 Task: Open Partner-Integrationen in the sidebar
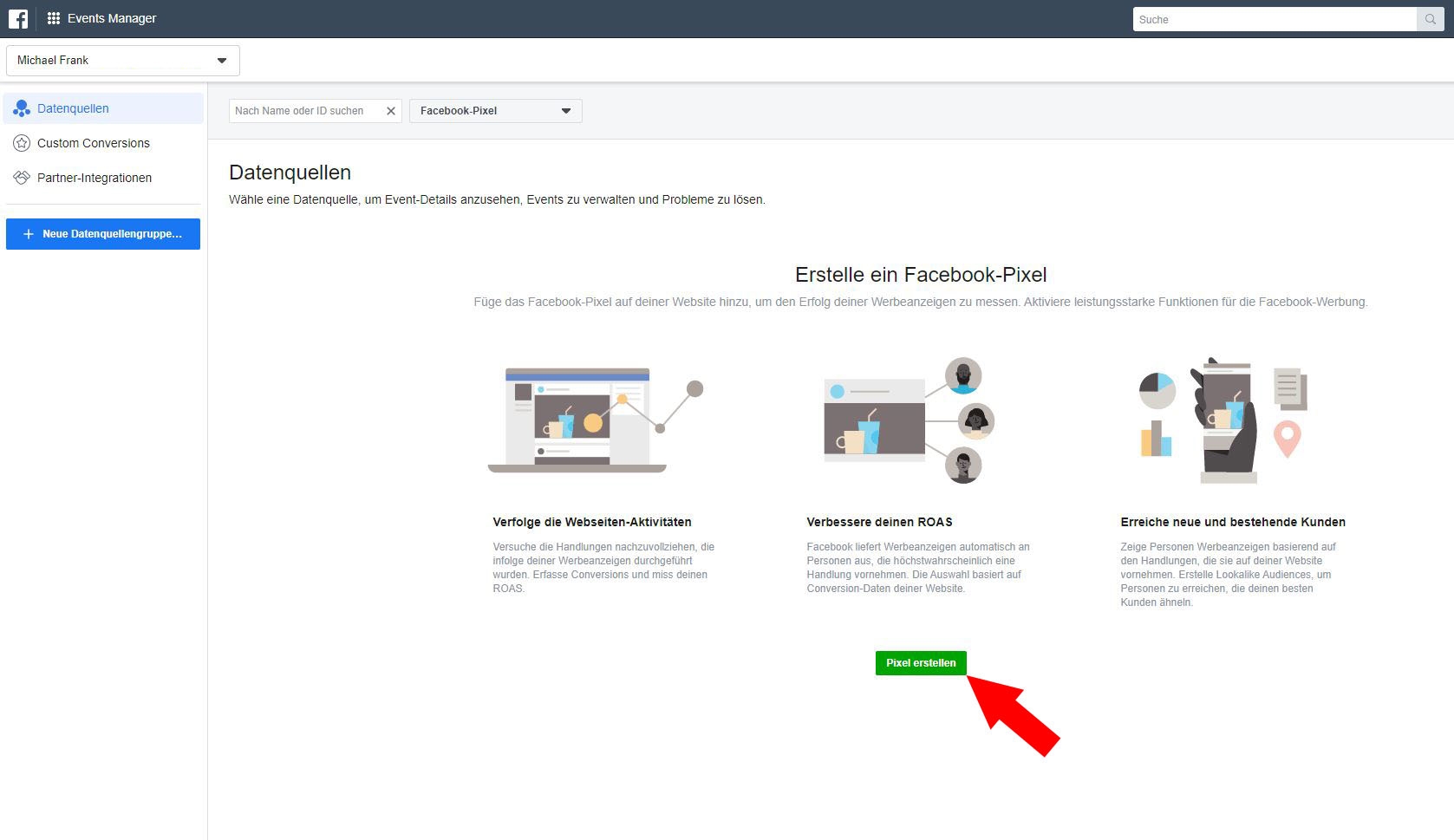coord(103,178)
